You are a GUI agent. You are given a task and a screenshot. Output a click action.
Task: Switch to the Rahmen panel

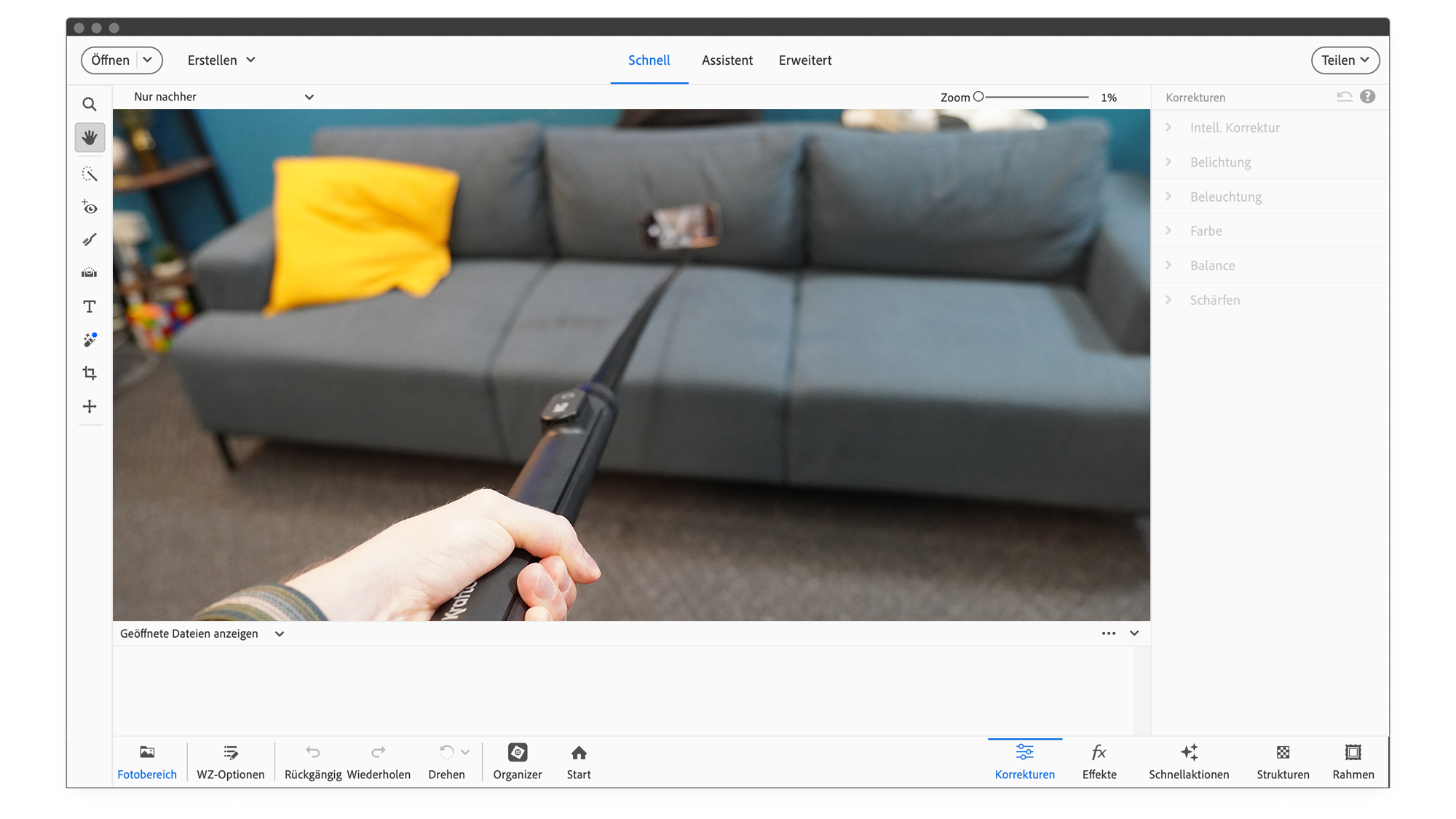pyautogui.click(x=1353, y=761)
